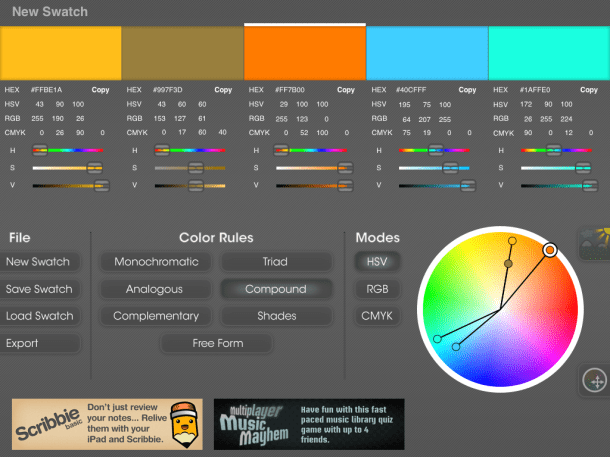The height and width of the screenshot is (457, 610).
Task: Switch mode to HSV
Action: click(x=377, y=262)
